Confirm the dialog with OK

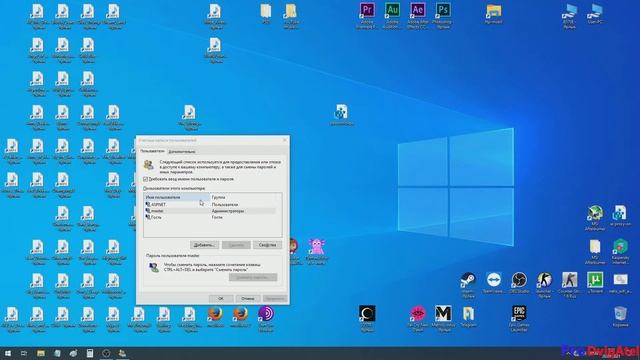(x=221, y=298)
